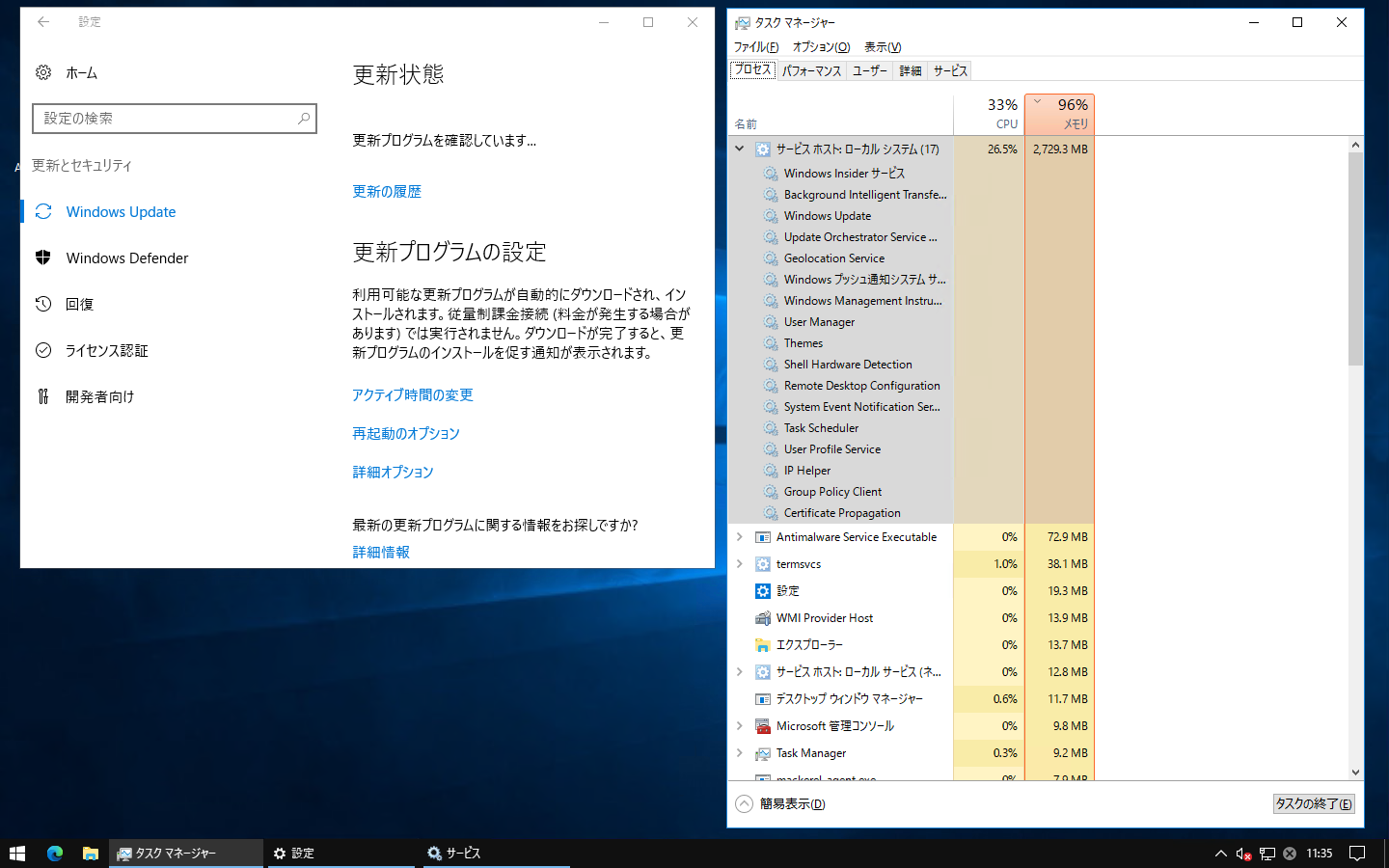This screenshot has width=1389, height=868.
Task: Click the scrollbar down arrow in Task Manager
Action: pyautogui.click(x=1355, y=773)
